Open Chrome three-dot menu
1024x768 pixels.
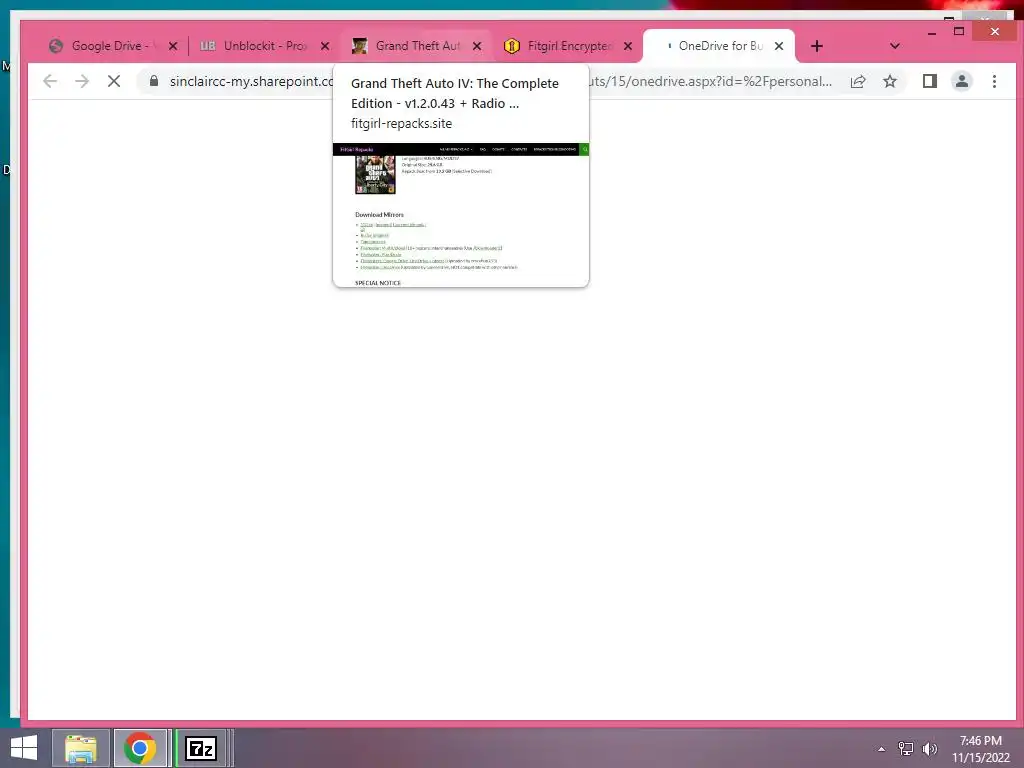tap(995, 82)
